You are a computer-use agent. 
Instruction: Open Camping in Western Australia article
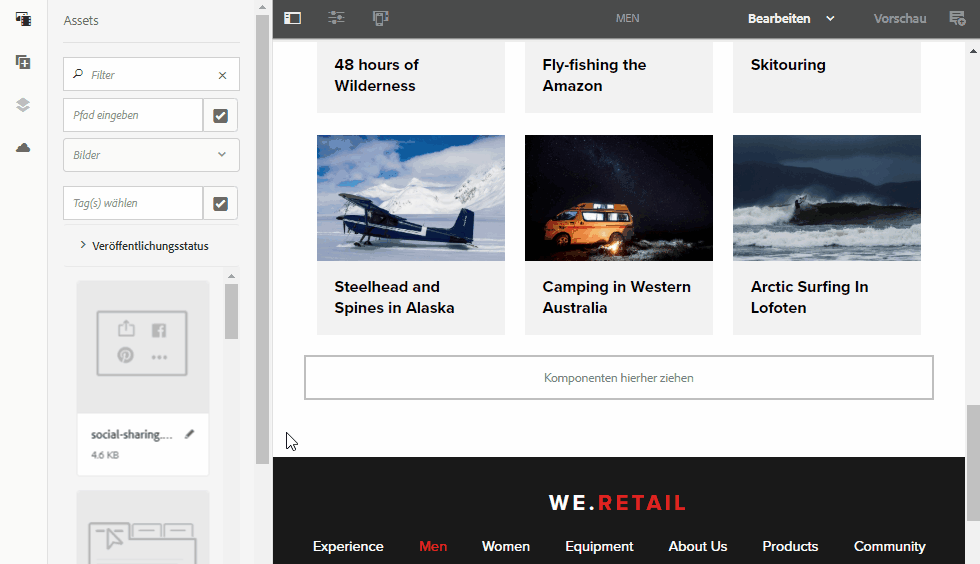coord(616,297)
